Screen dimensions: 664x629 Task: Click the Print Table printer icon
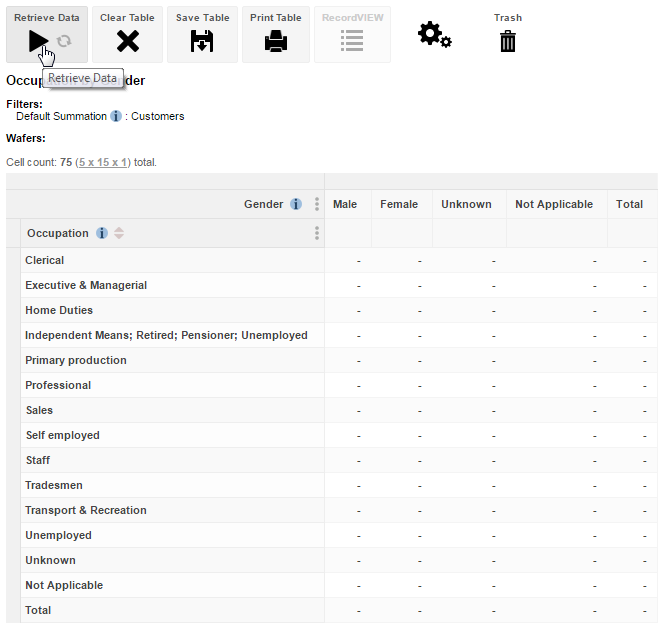coord(276,41)
